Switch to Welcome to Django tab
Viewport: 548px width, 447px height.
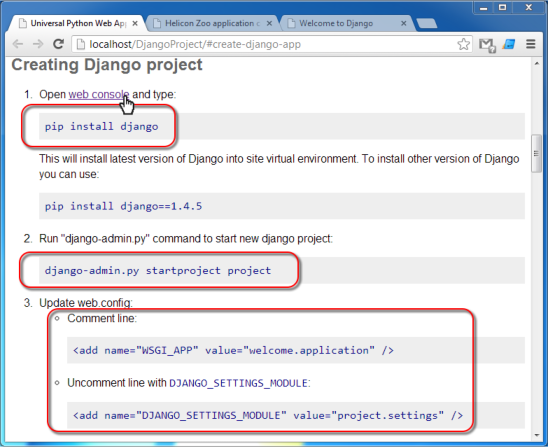[347, 23]
